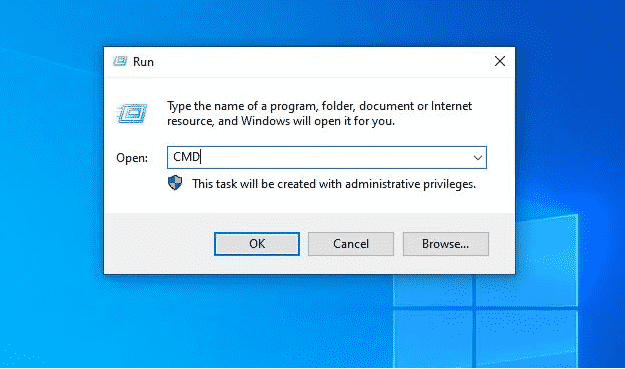Click the small Run icon in the title bar
The image size is (625, 369).
pyautogui.click(x=120, y=61)
